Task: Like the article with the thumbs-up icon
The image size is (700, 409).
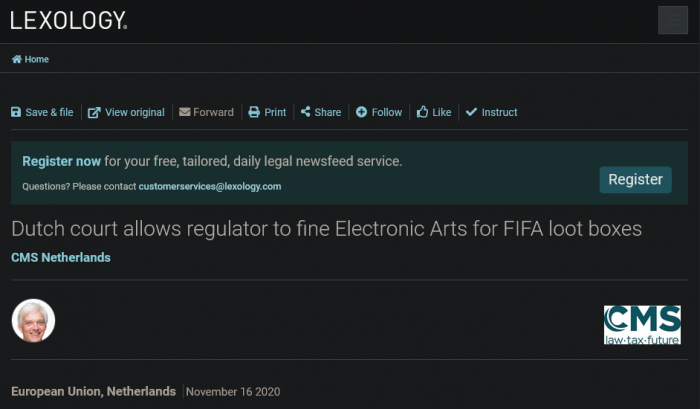Action: (423, 112)
